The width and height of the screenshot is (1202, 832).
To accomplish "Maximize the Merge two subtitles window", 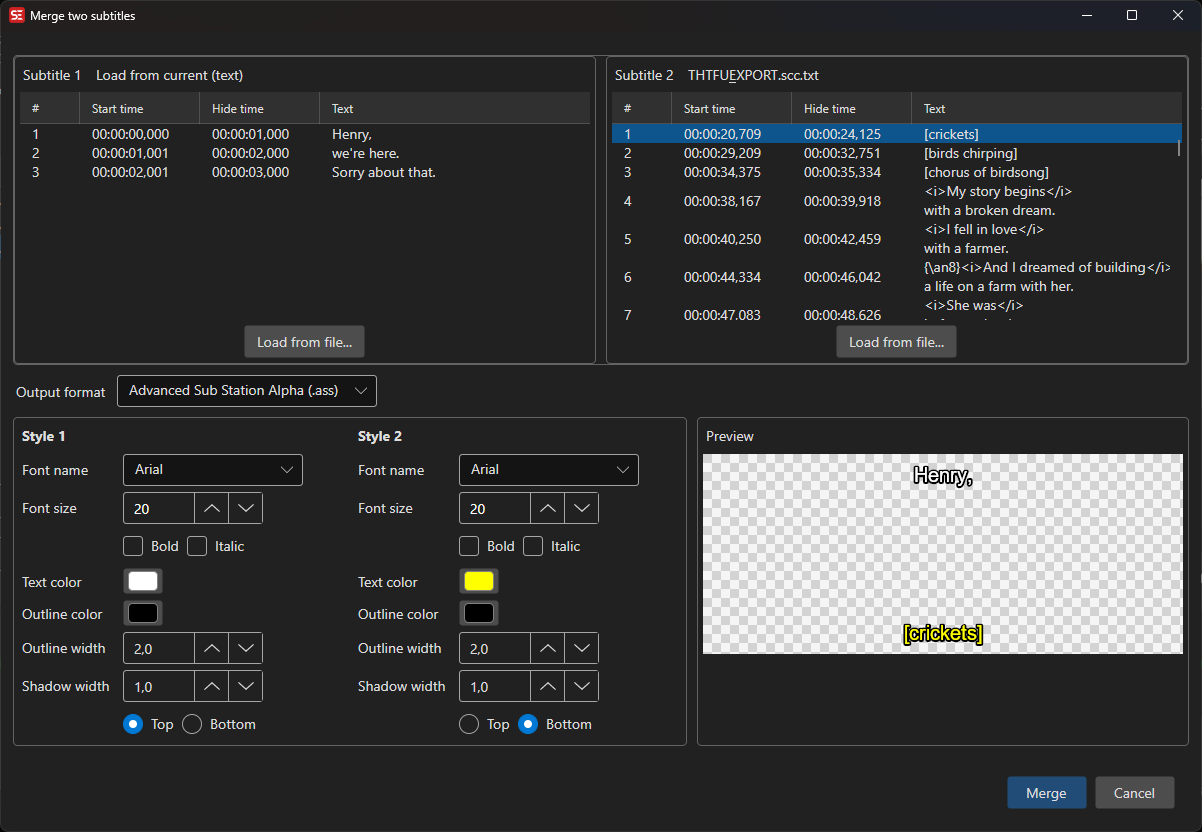I will (x=1132, y=15).
